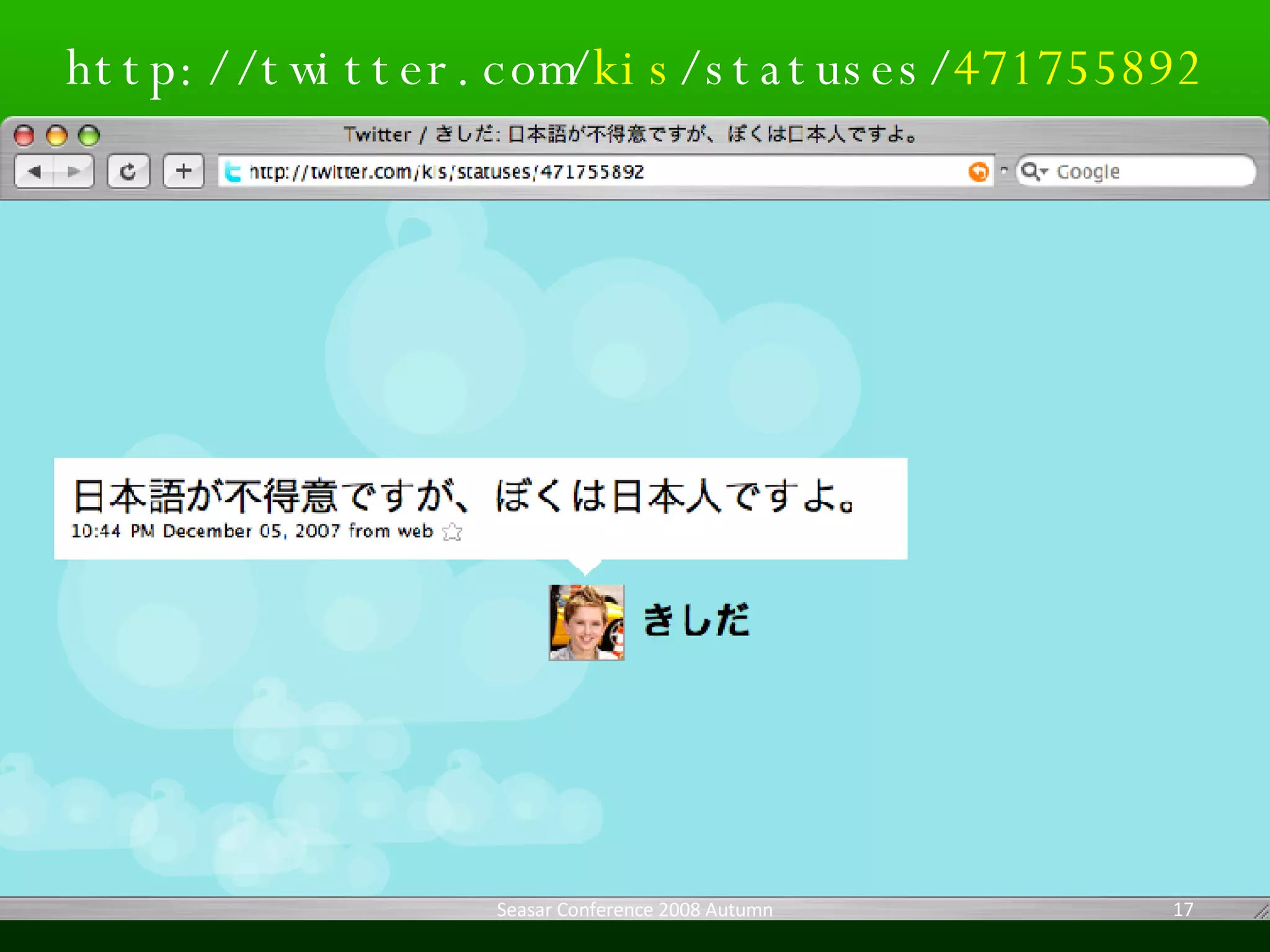Open the きしだ profile name link

[x=696, y=620]
